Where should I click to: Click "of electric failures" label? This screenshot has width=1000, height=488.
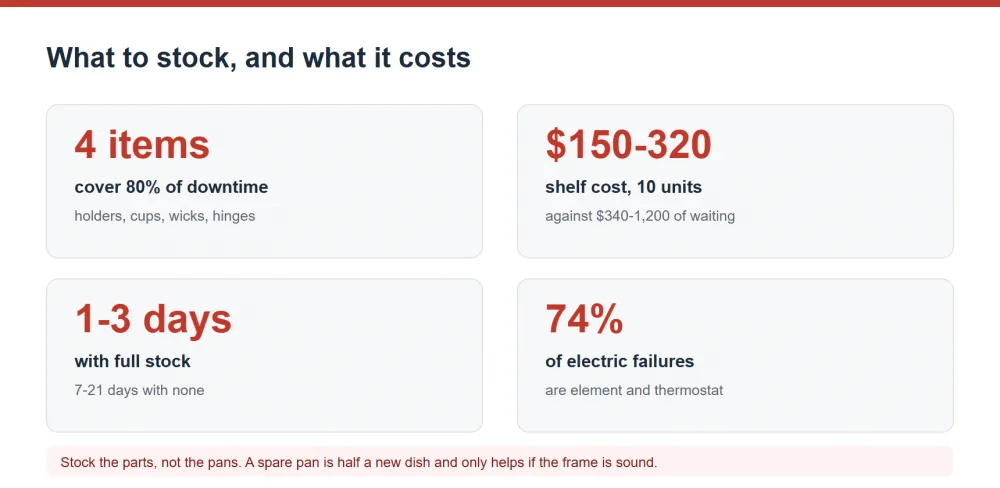619,361
